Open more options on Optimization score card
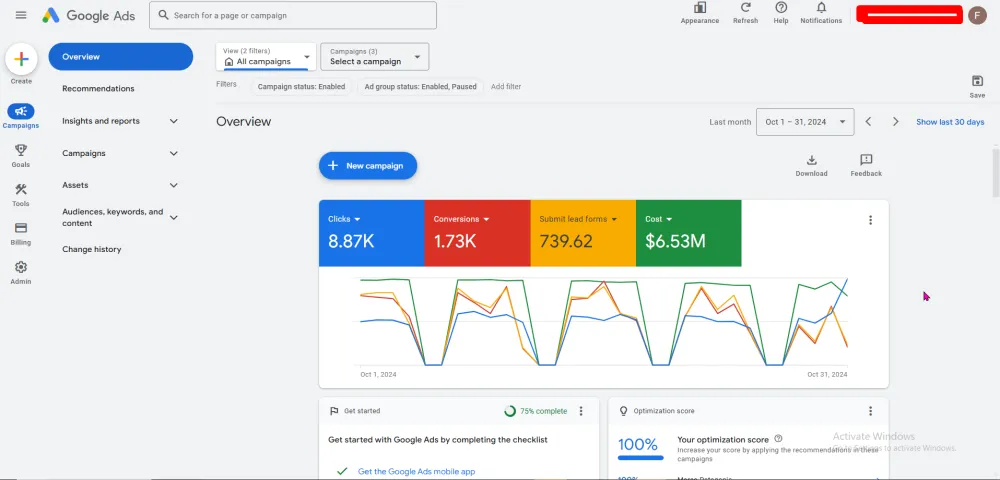Image resolution: width=1000 pixels, height=480 pixels. [x=871, y=411]
